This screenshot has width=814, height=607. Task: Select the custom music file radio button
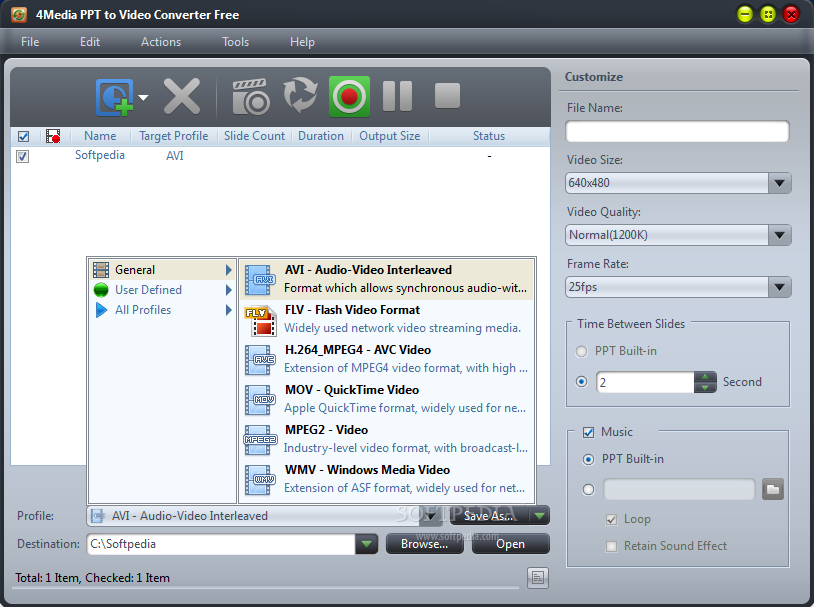[588, 490]
